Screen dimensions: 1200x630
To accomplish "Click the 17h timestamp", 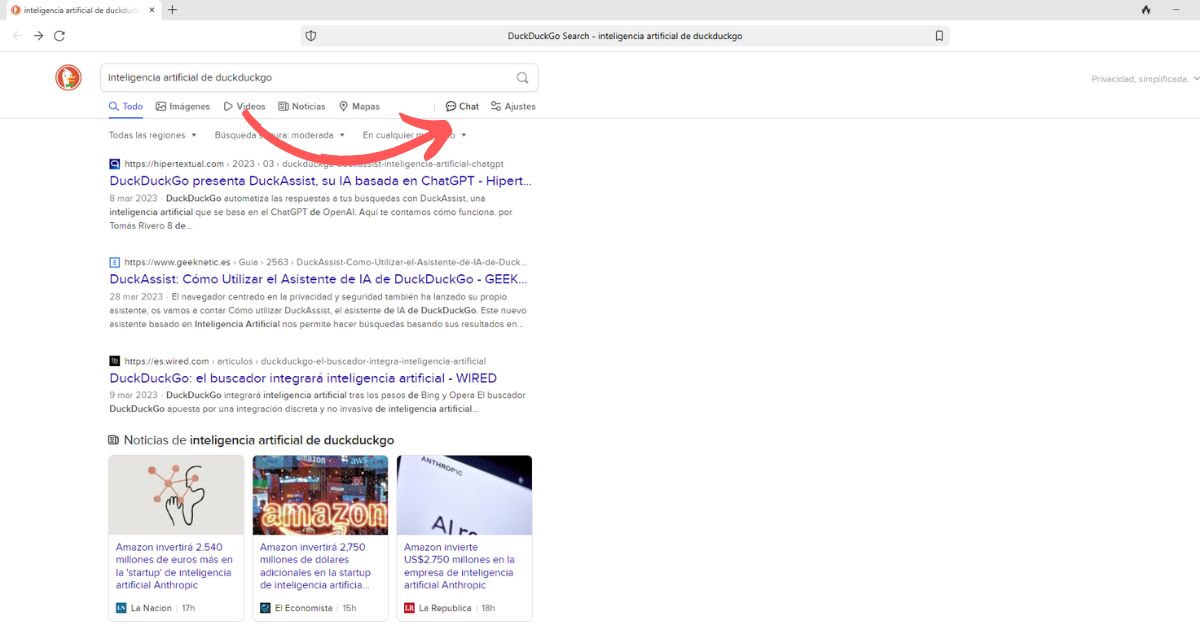I will tap(188, 608).
